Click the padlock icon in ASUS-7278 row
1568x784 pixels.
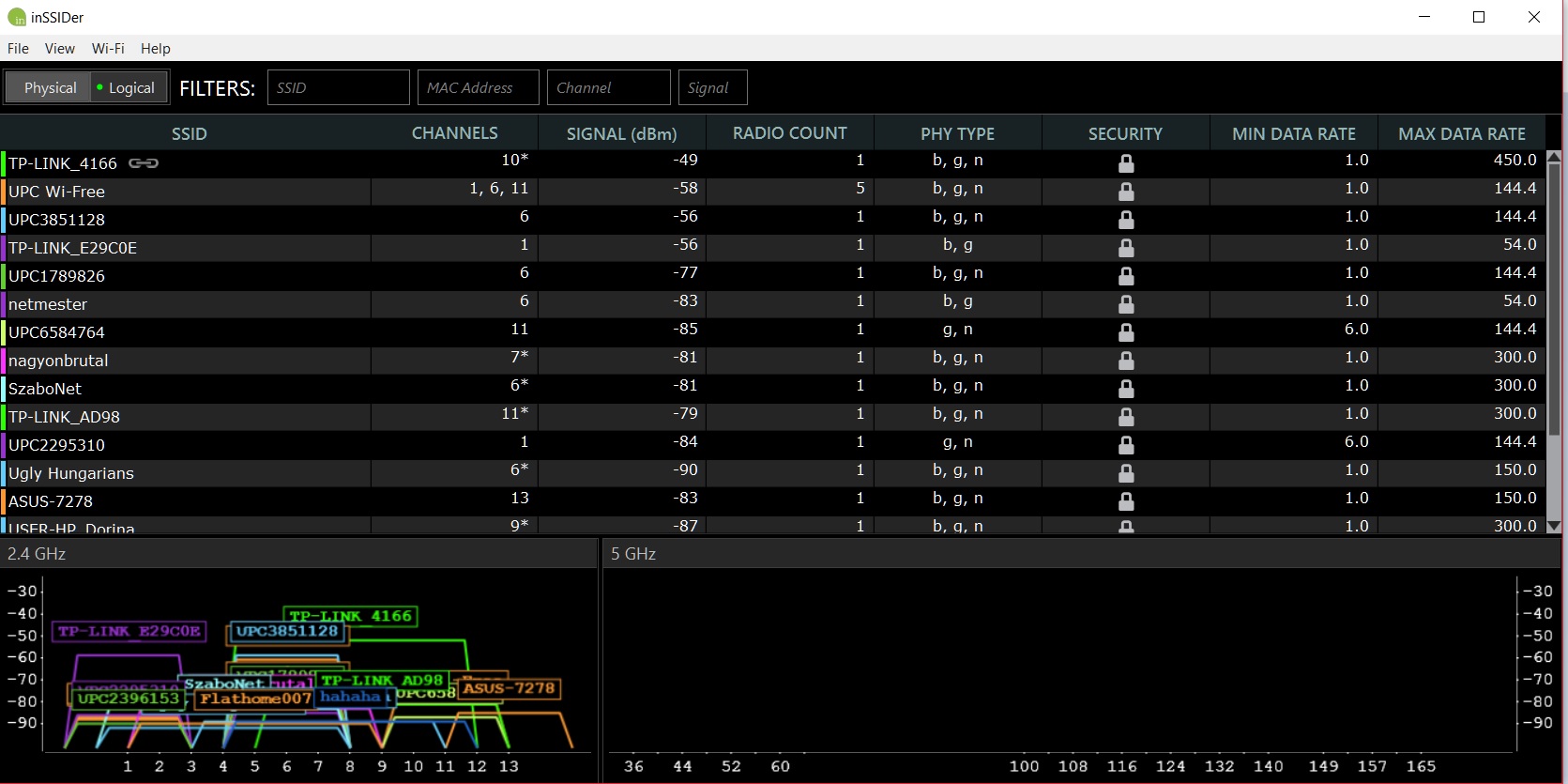pos(1126,501)
